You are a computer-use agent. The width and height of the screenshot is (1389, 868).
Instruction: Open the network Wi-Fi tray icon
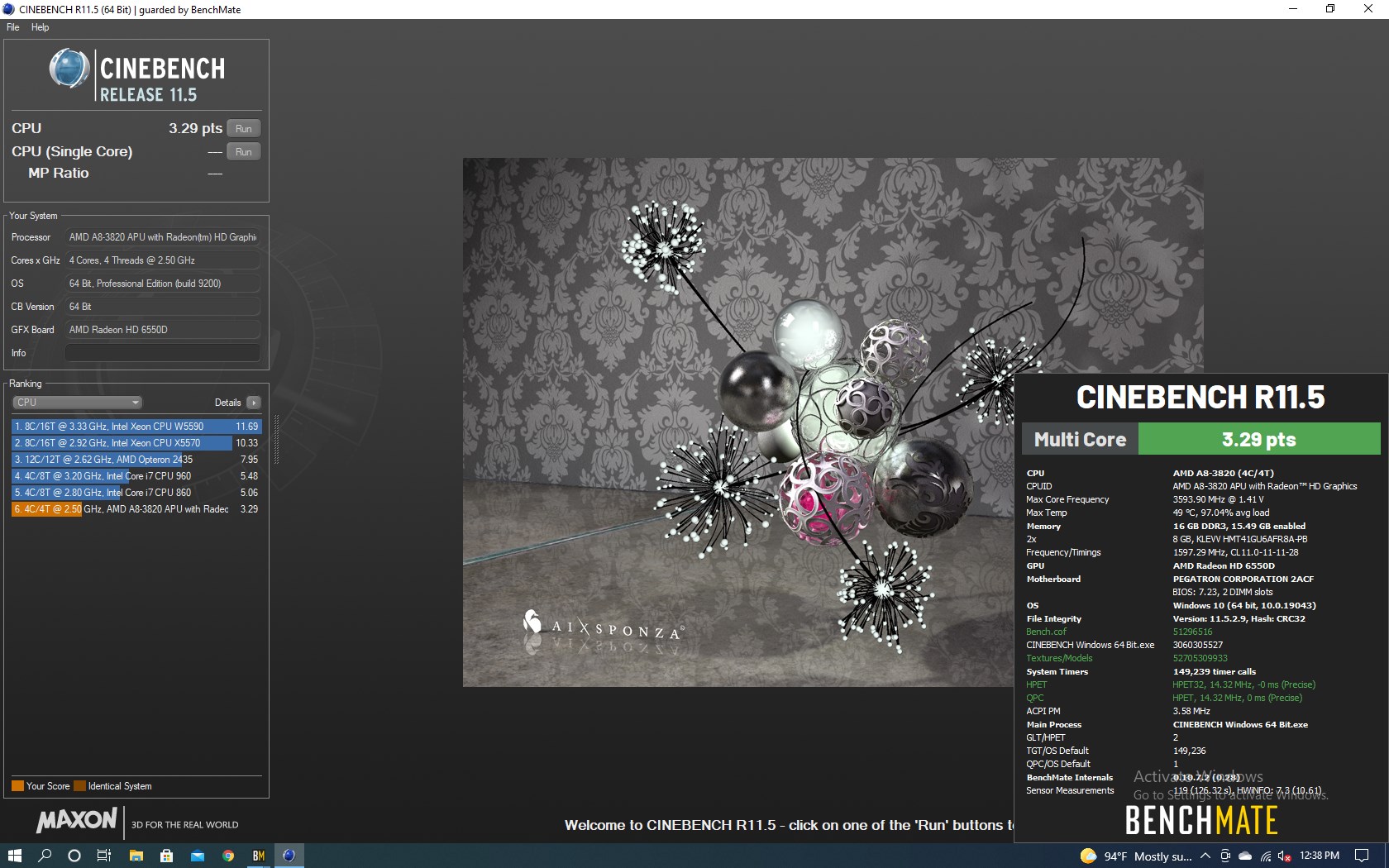click(x=1266, y=856)
